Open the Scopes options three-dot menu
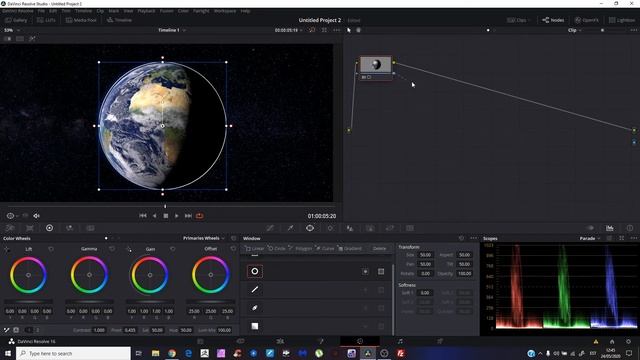640x360 pixels. 633,238
